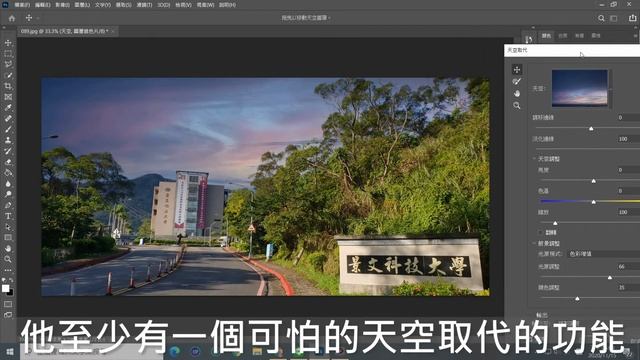Open the 編輯(E) menu
The width and height of the screenshot is (640, 360).
point(42,5)
